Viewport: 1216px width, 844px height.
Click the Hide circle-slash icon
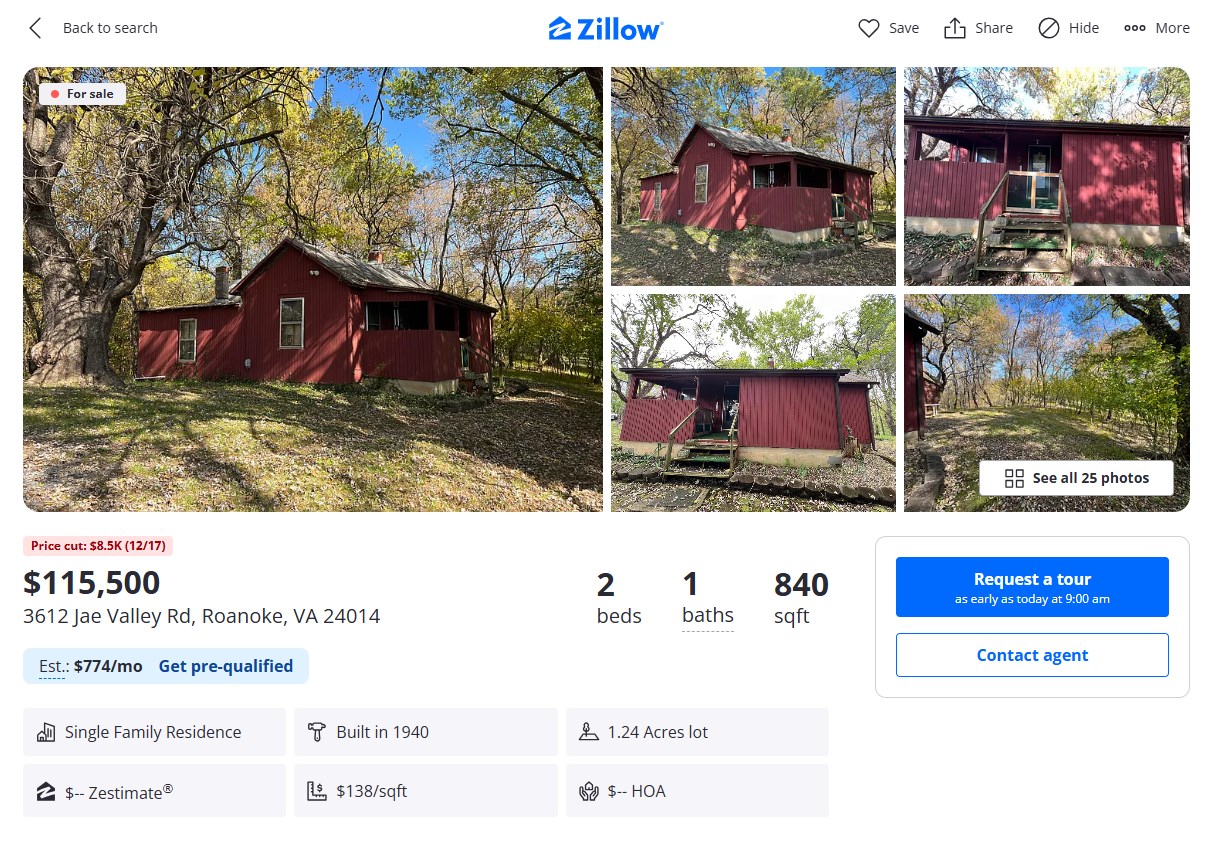click(x=1049, y=28)
